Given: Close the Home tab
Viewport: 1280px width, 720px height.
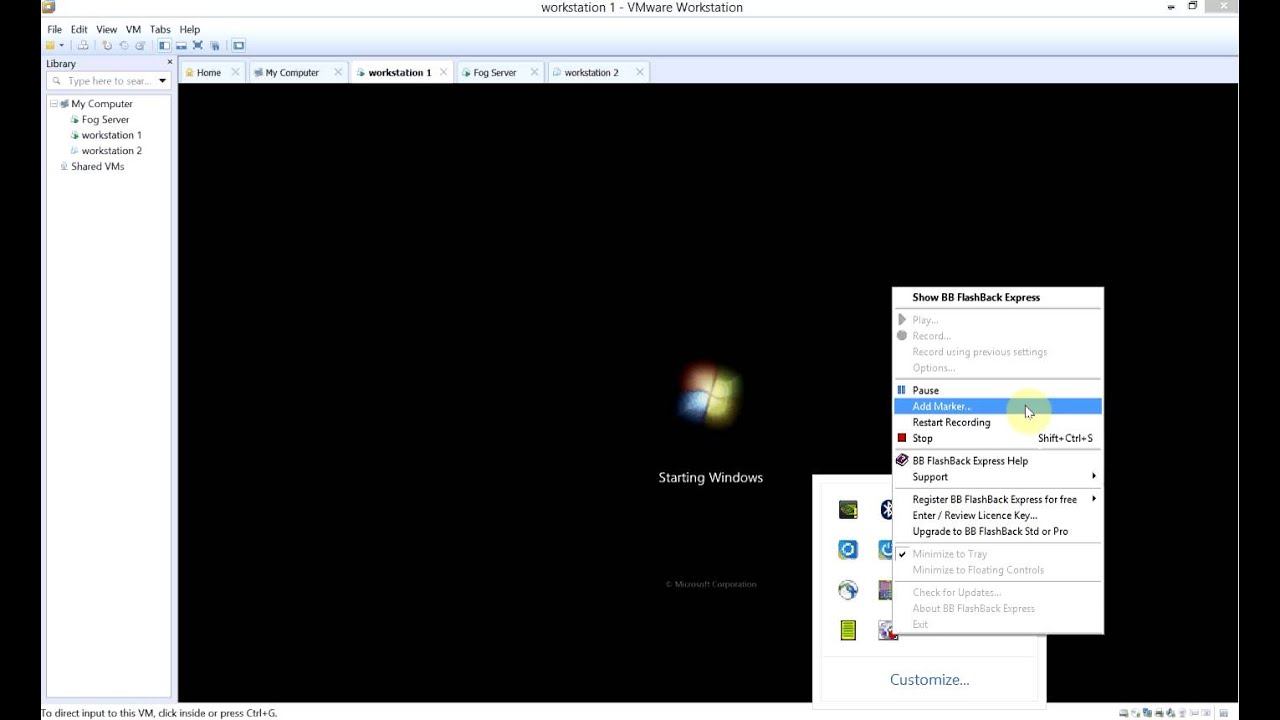Looking at the screenshot, I should pos(235,72).
